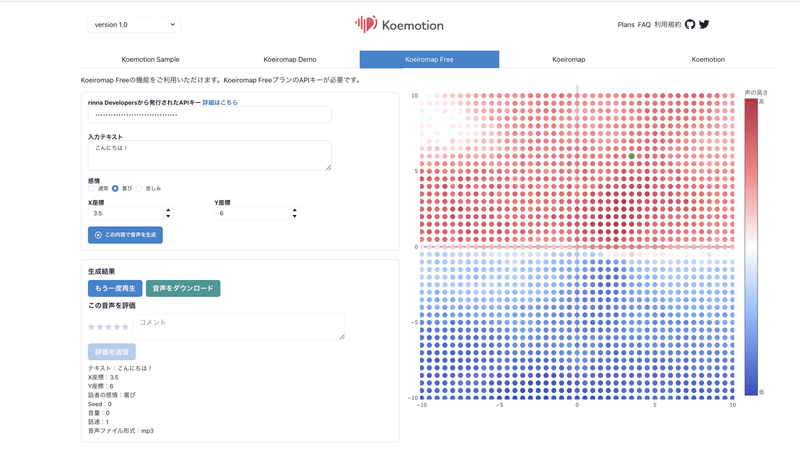Click the result line Seed：0

(99, 404)
